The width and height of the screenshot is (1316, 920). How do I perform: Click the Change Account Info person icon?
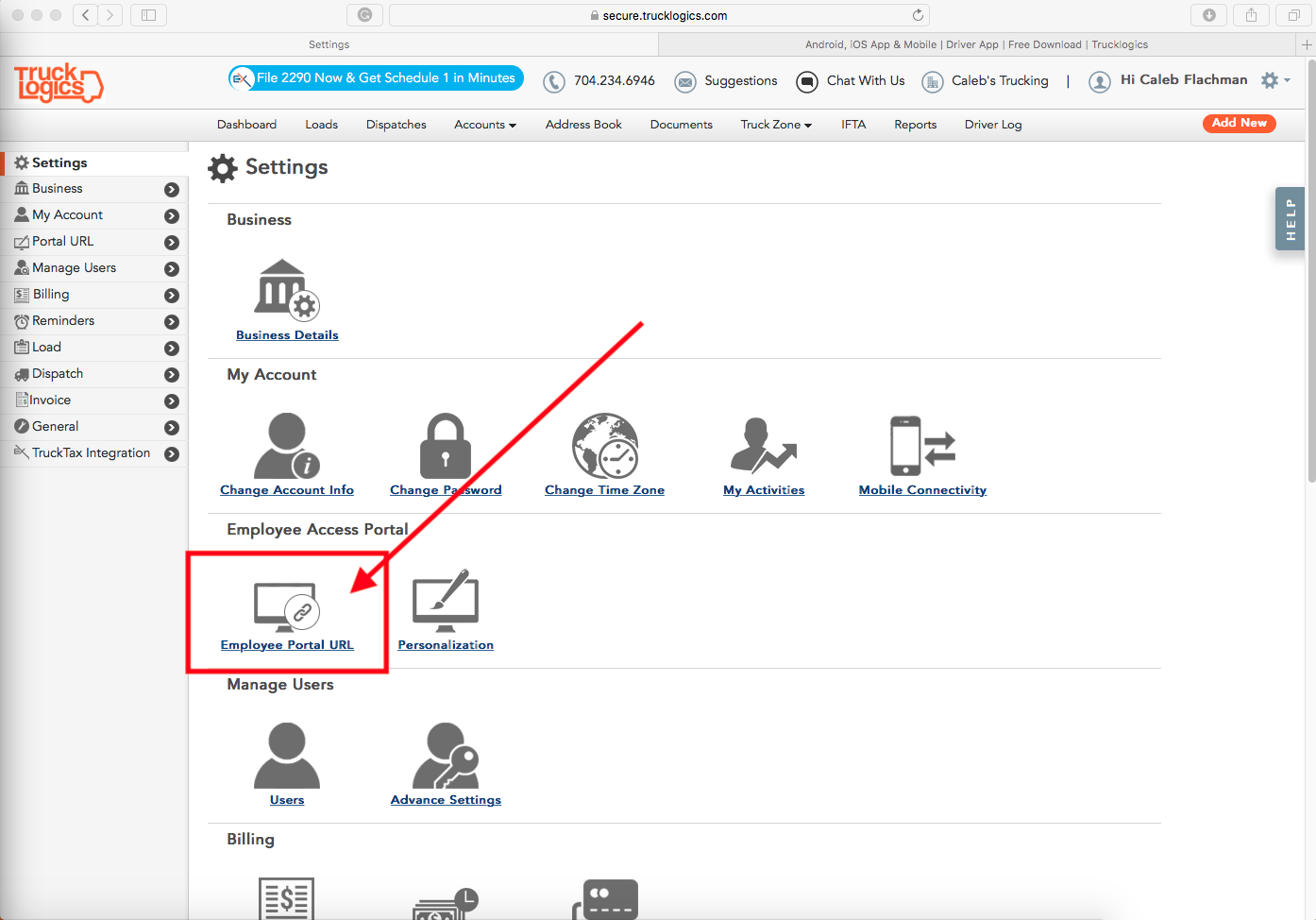[x=287, y=446]
